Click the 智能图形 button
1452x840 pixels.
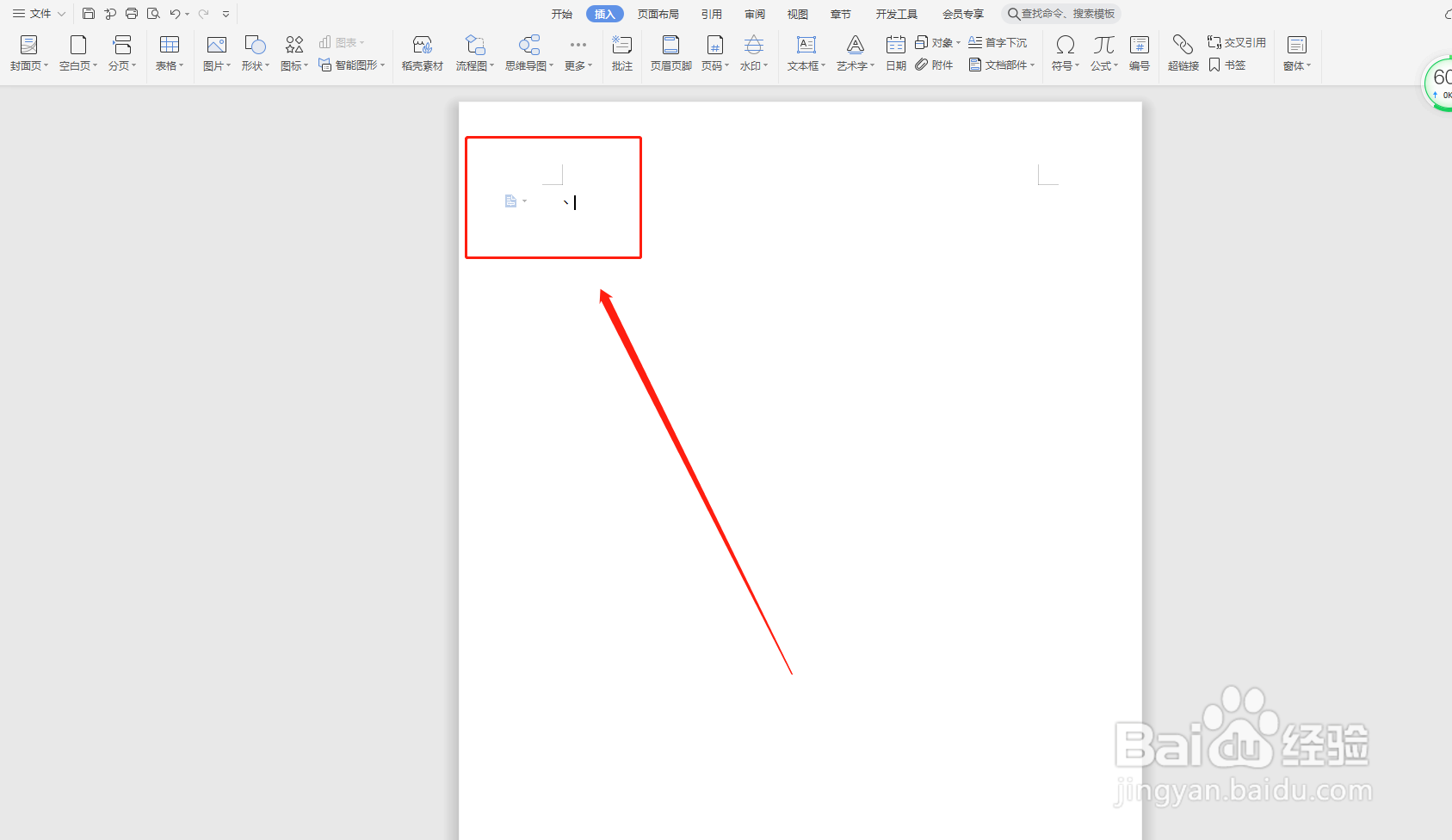click(352, 65)
